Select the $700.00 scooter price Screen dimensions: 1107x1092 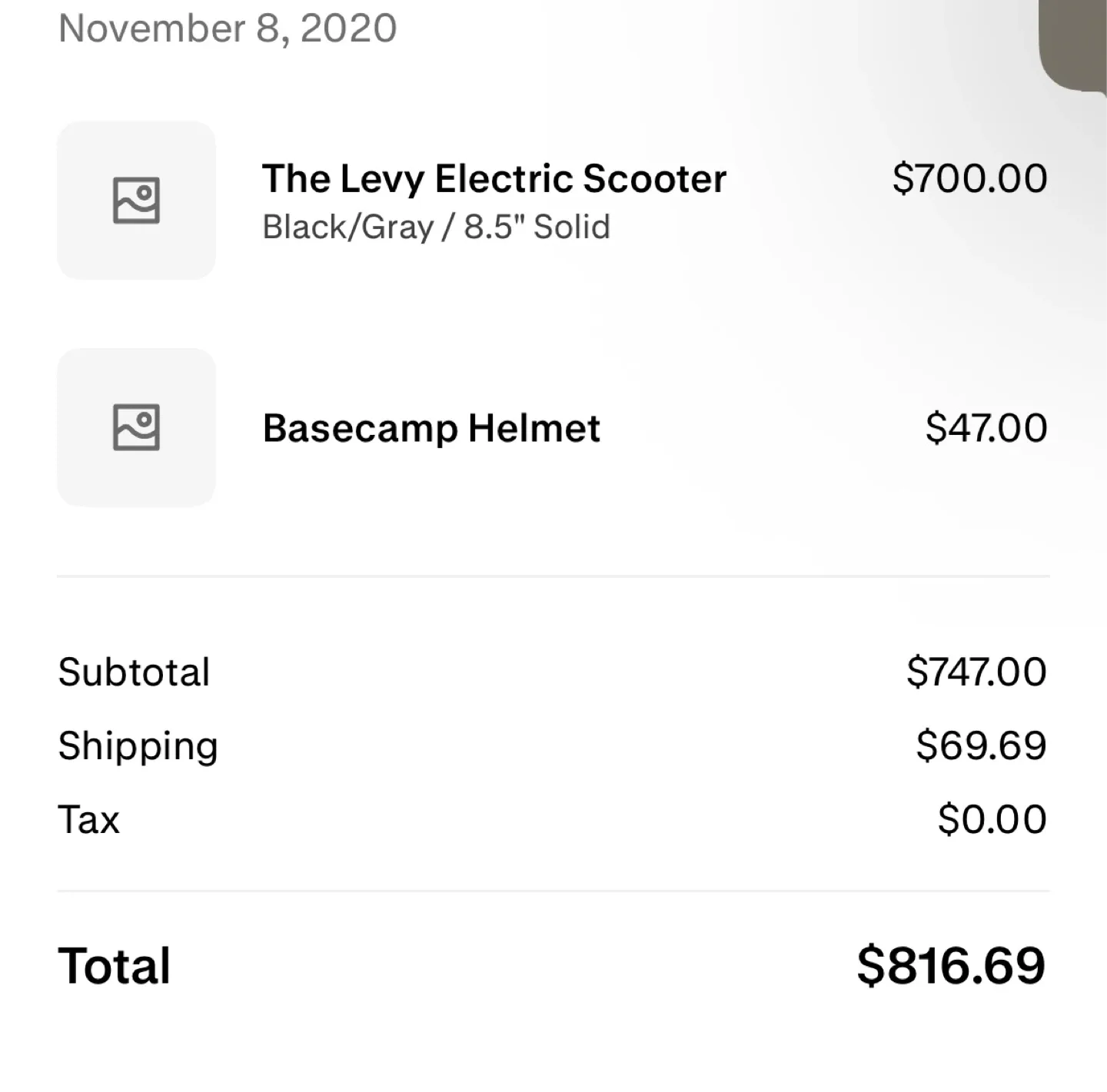(970, 178)
